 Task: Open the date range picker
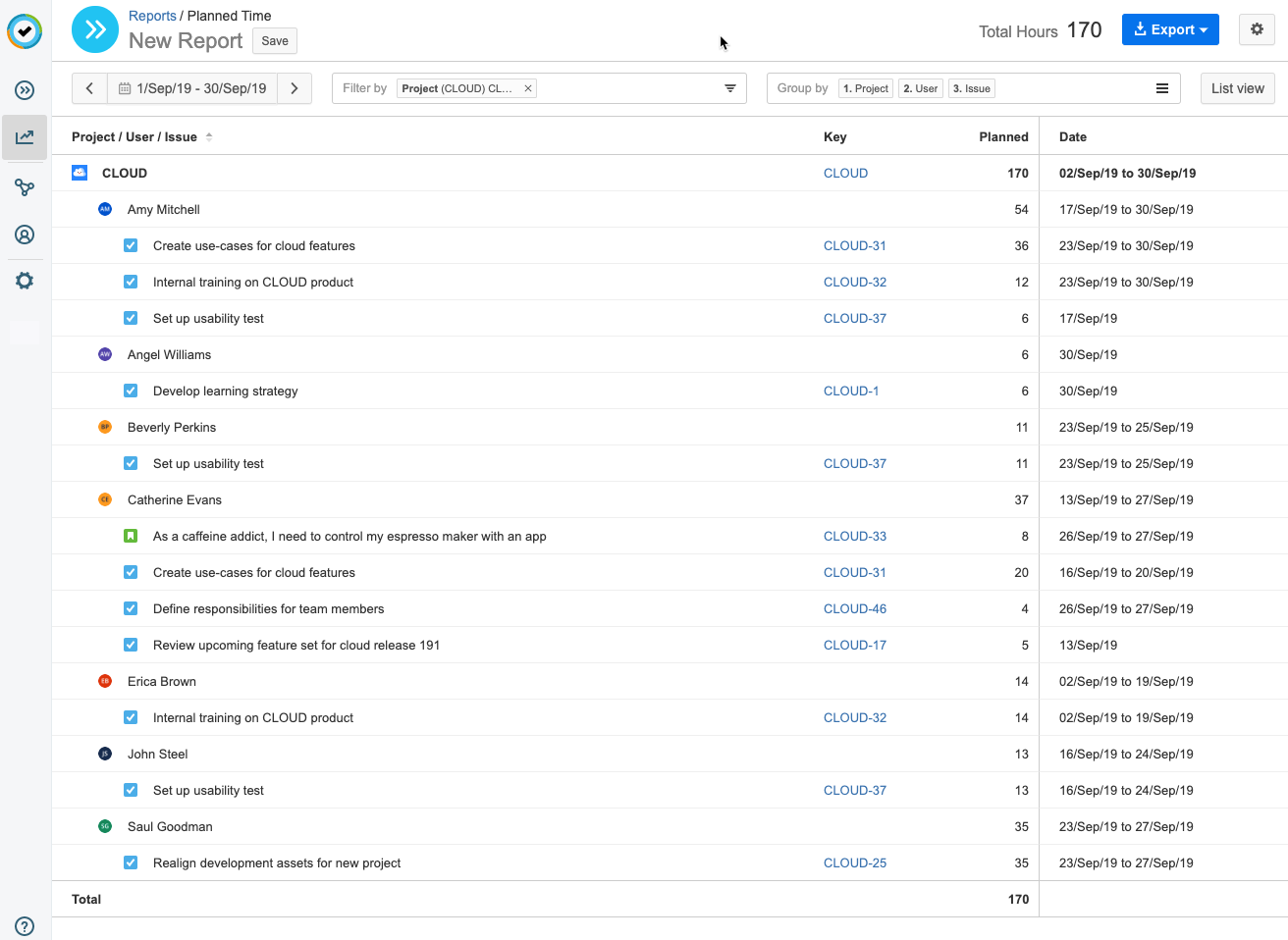[192, 88]
